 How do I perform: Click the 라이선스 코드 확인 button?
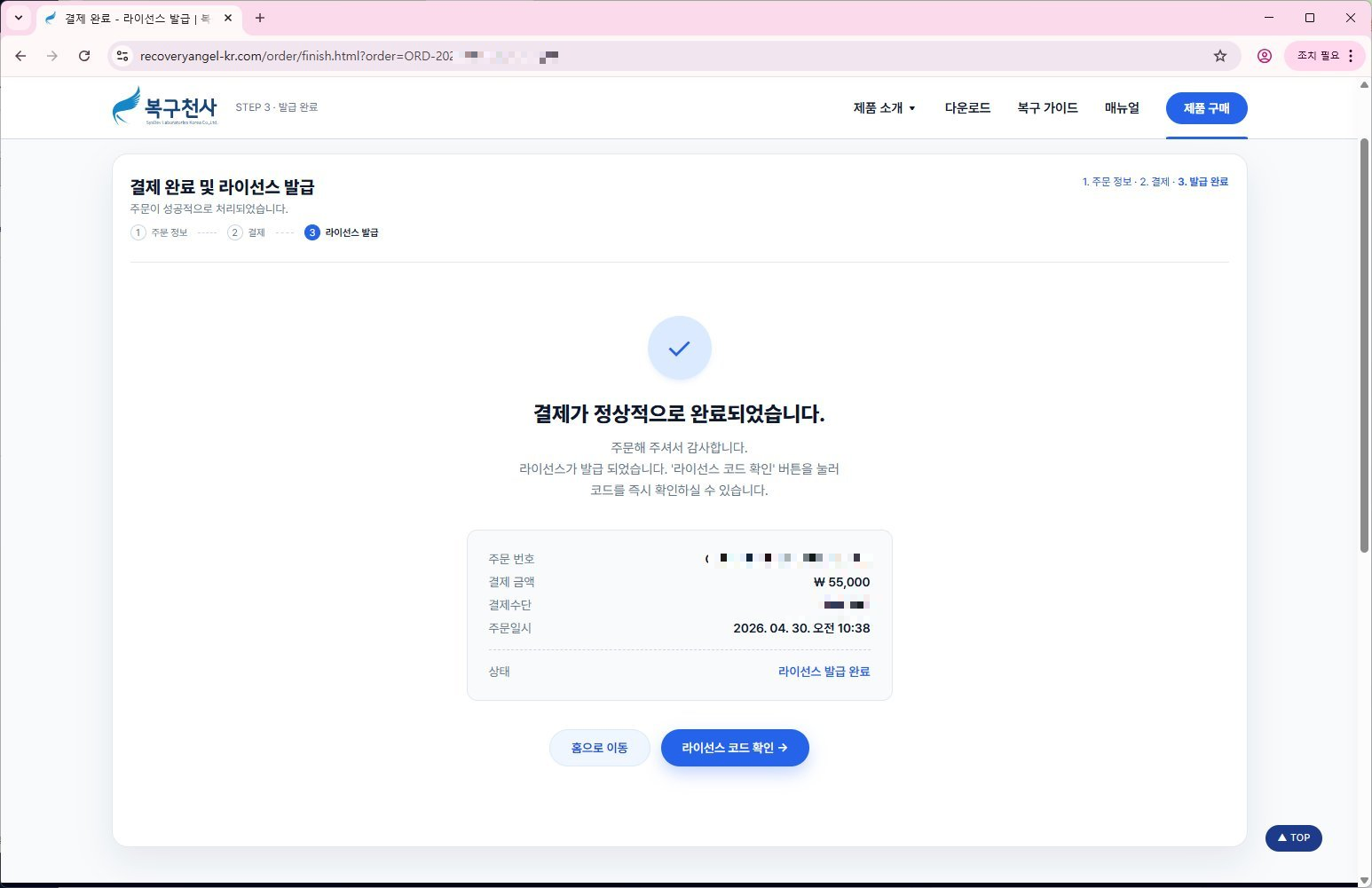point(735,748)
